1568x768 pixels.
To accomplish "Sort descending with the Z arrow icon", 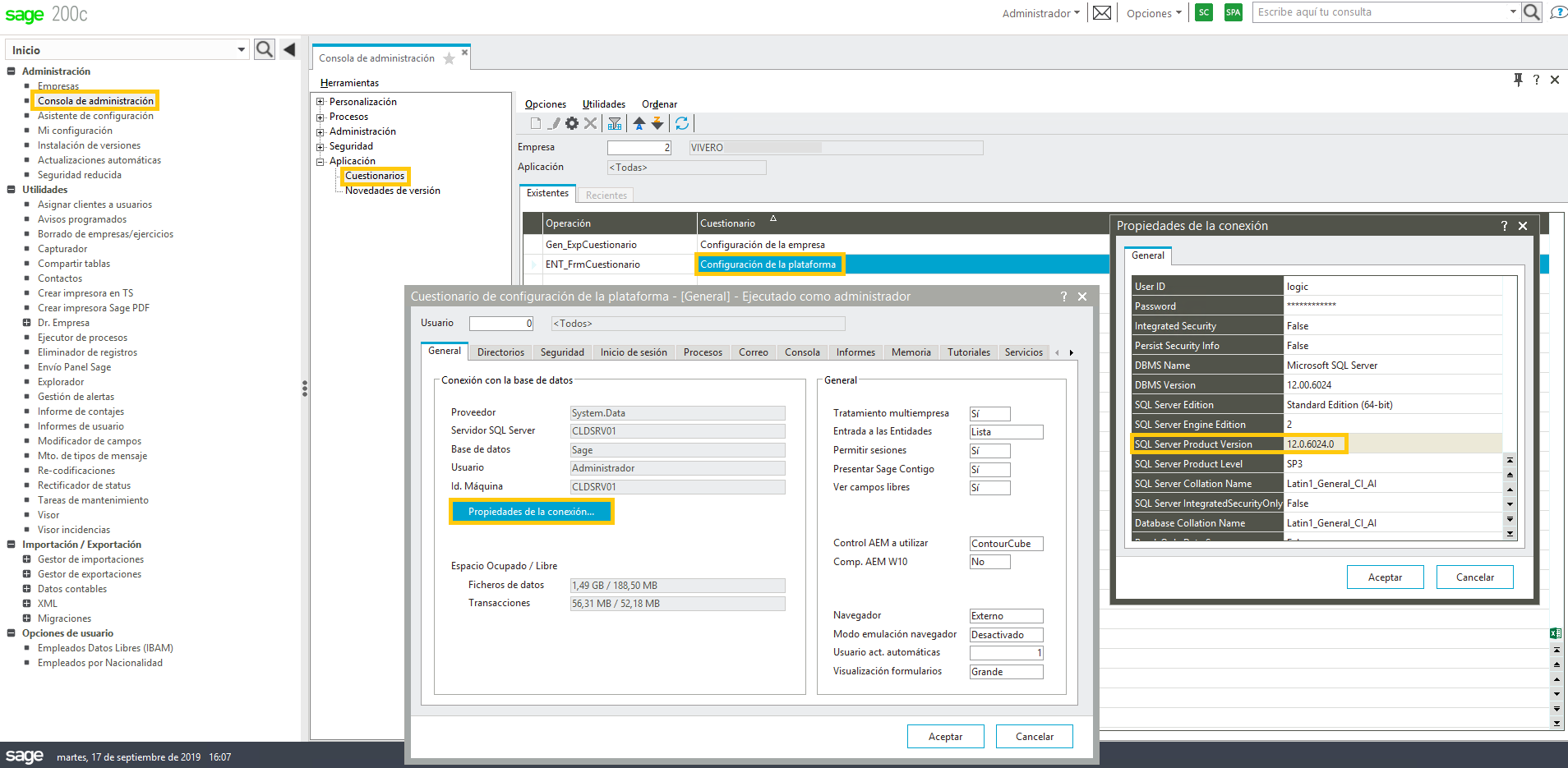I will [x=657, y=123].
